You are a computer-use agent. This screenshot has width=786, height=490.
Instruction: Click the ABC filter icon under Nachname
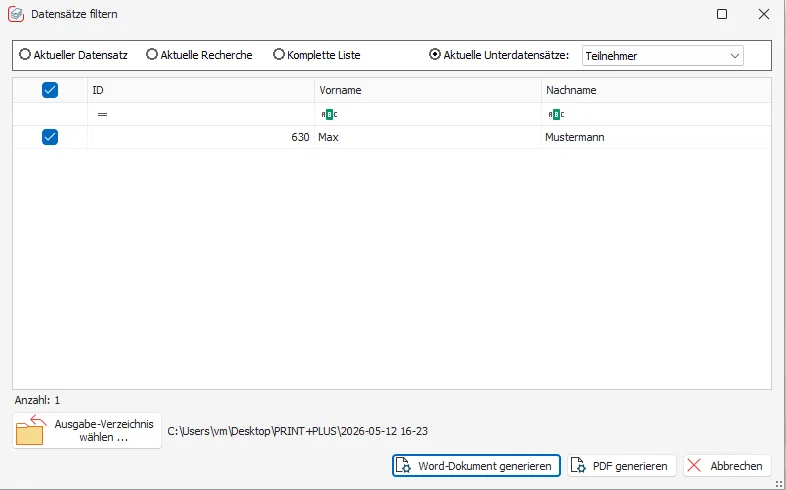coord(556,115)
